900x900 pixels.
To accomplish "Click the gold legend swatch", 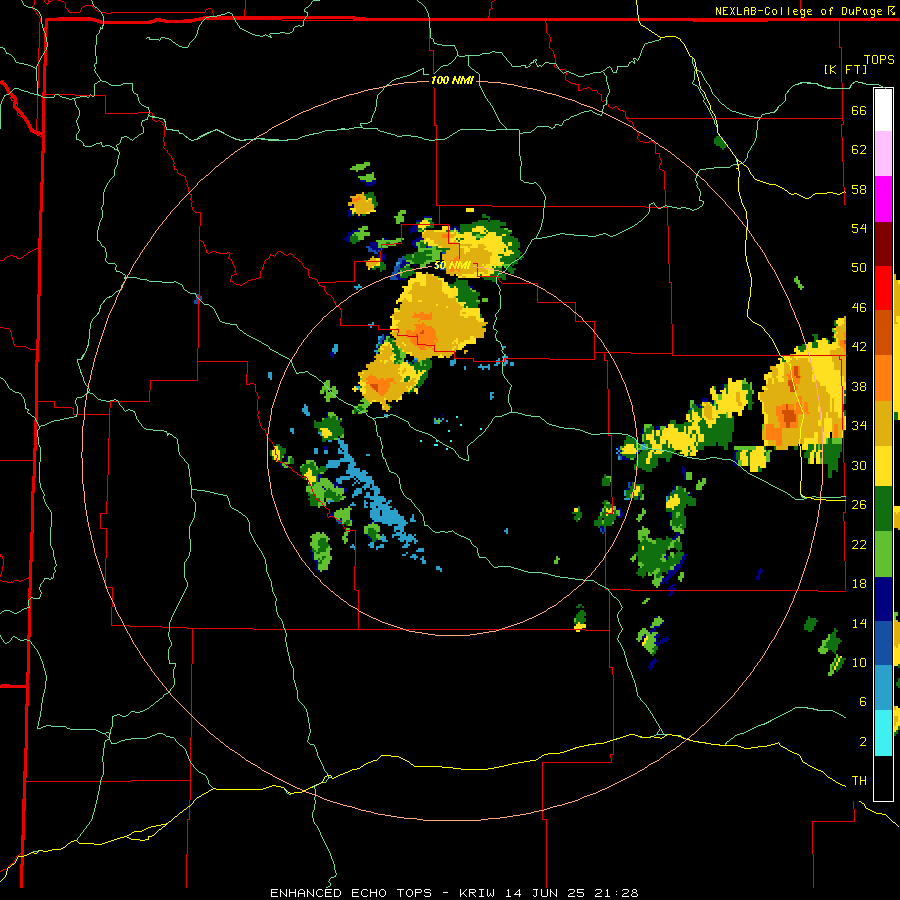I will [x=883, y=423].
